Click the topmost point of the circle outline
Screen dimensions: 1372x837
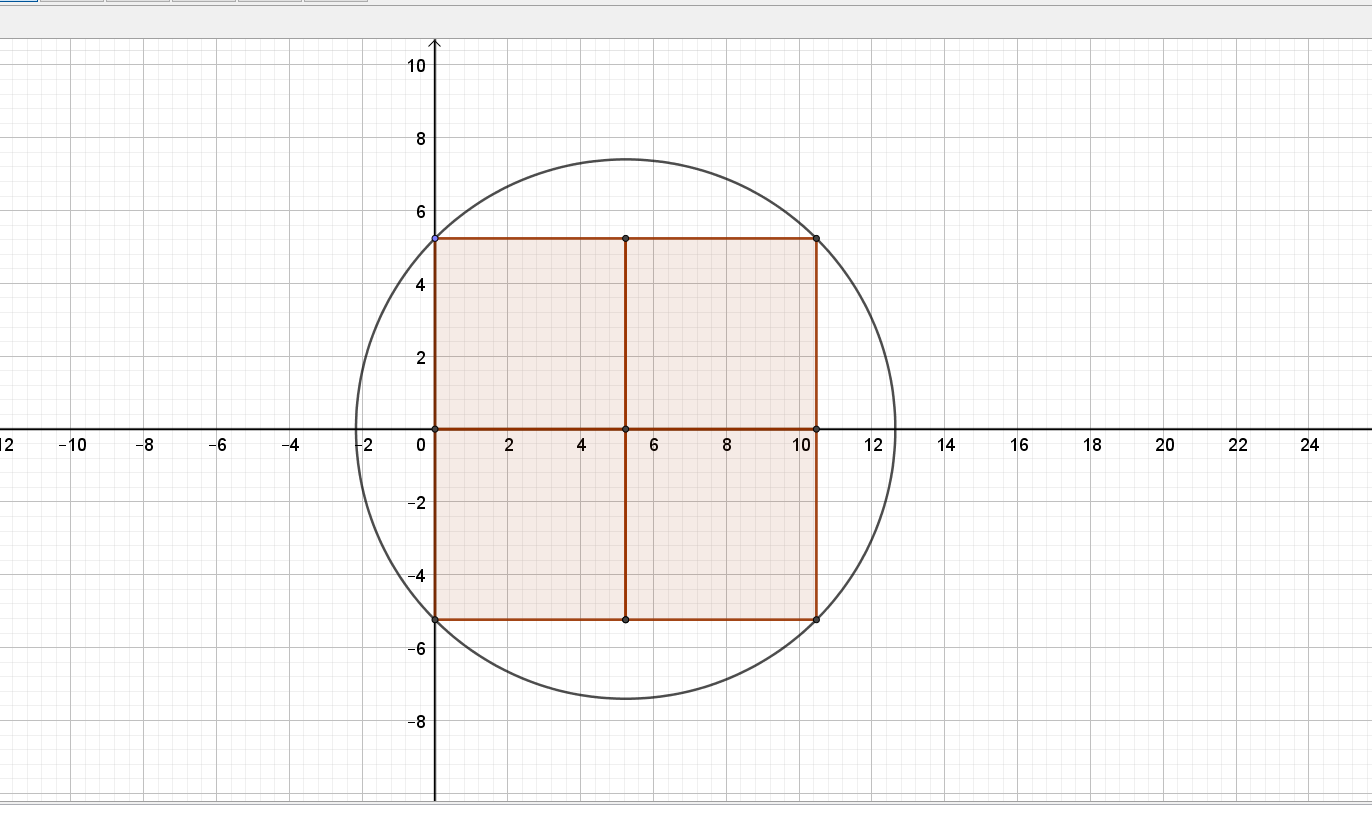coord(626,159)
